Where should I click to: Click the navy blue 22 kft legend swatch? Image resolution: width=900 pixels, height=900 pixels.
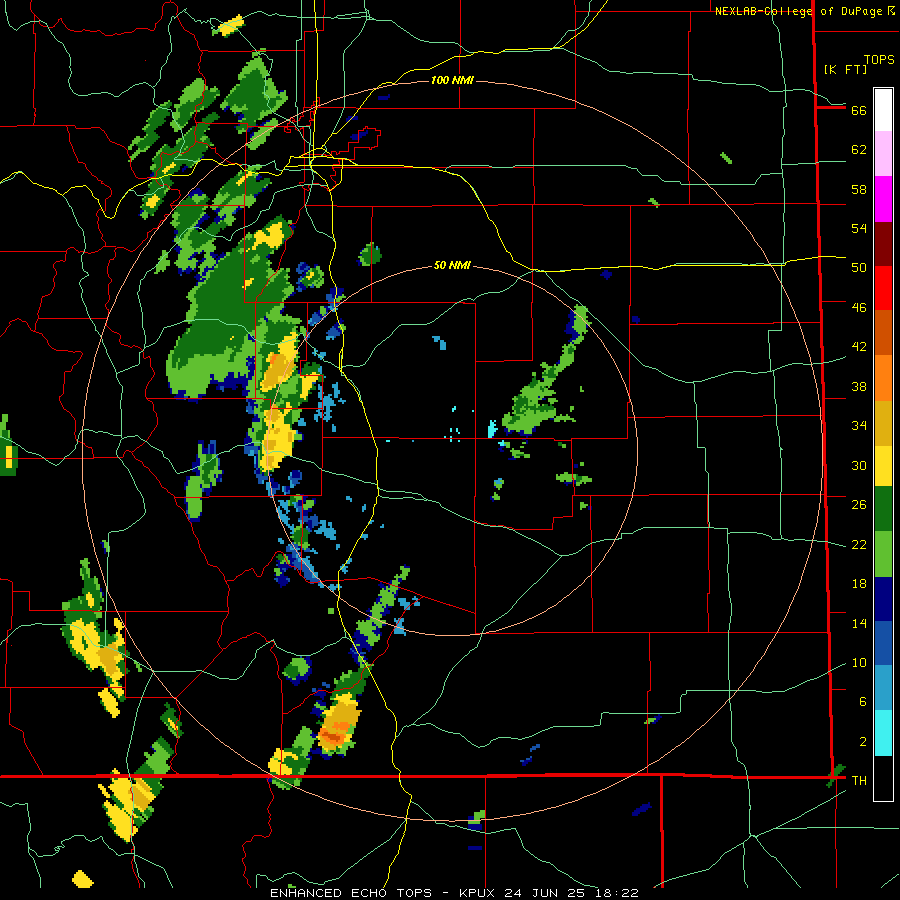point(883,599)
